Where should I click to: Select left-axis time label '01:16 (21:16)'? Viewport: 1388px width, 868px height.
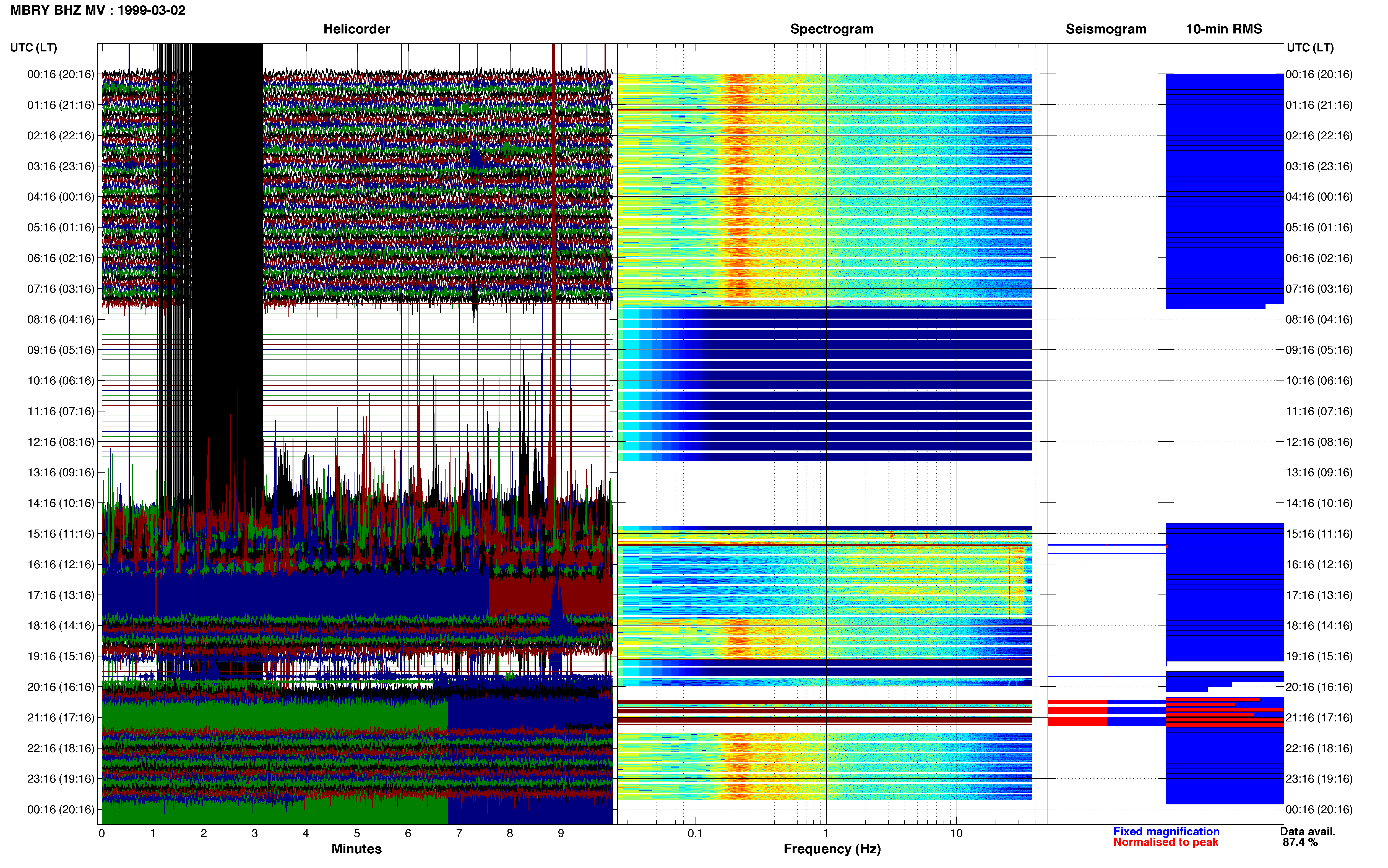point(61,105)
